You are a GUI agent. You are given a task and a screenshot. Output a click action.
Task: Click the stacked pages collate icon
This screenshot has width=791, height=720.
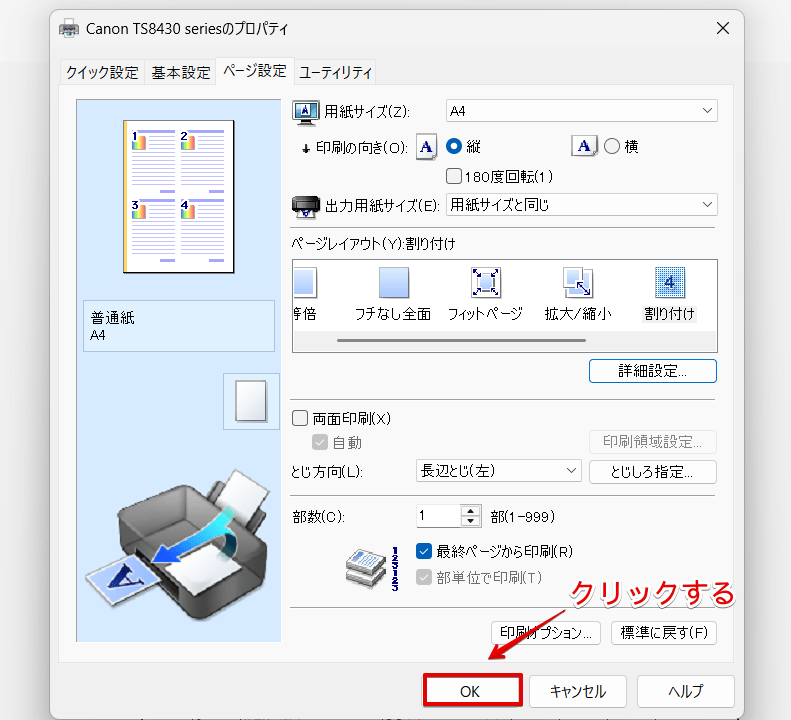[x=366, y=569]
